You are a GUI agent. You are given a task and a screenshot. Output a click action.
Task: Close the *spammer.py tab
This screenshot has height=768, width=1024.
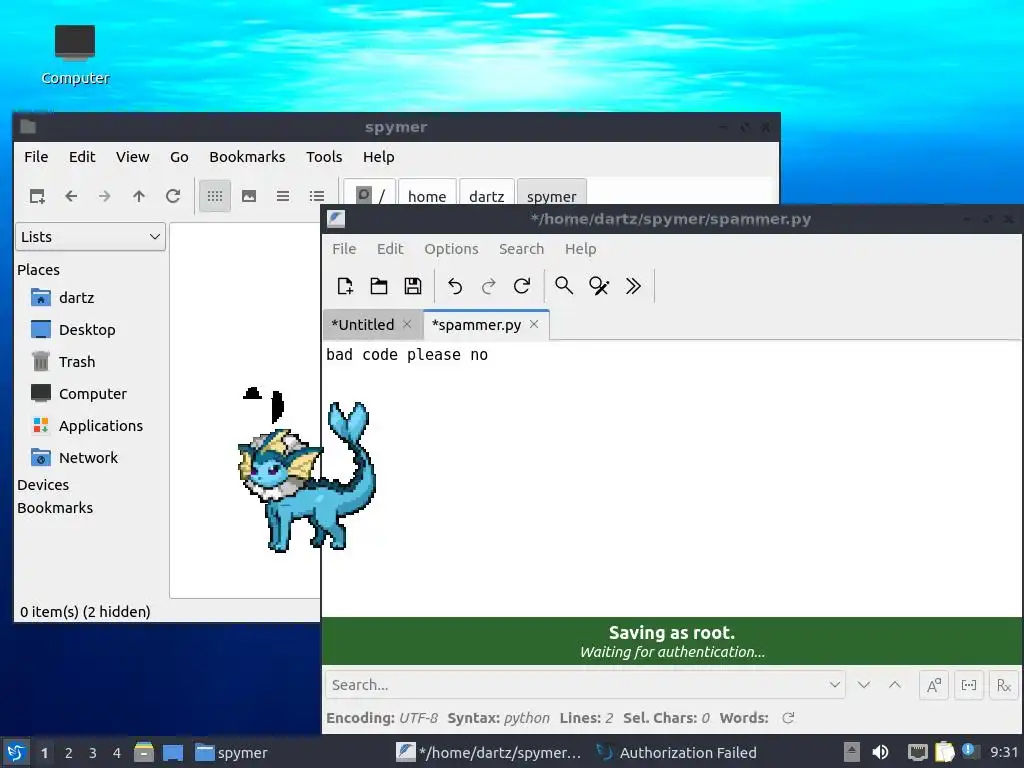[x=534, y=325]
